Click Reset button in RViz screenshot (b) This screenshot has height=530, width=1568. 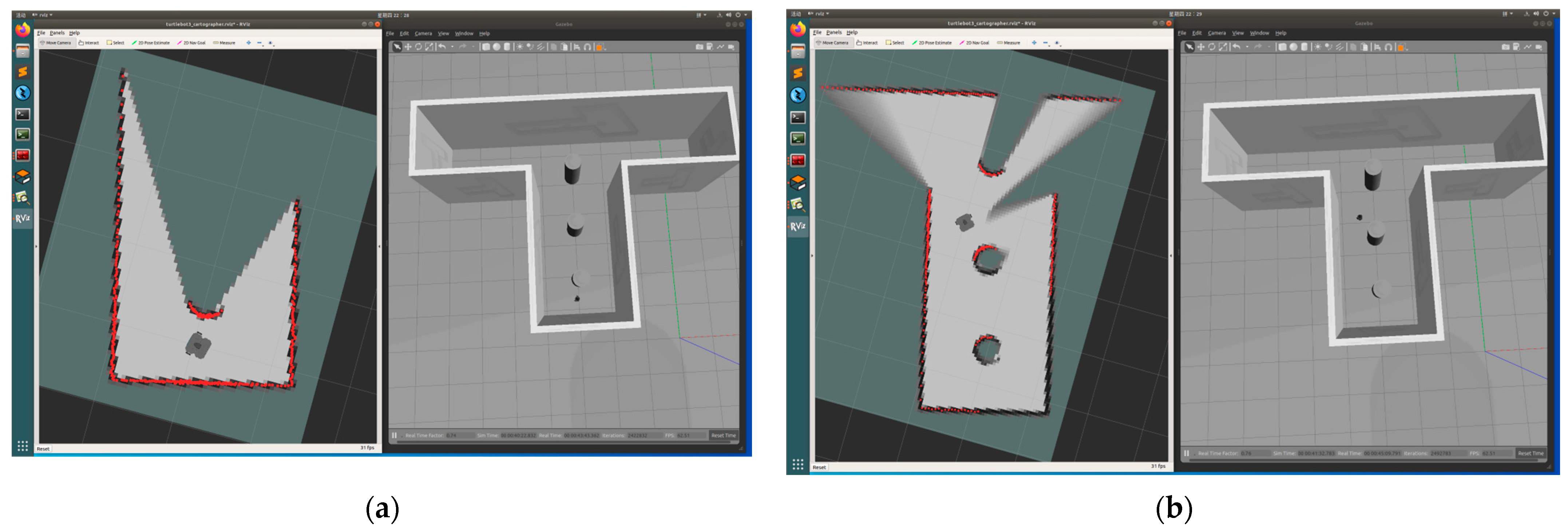pyautogui.click(x=819, y=467)
